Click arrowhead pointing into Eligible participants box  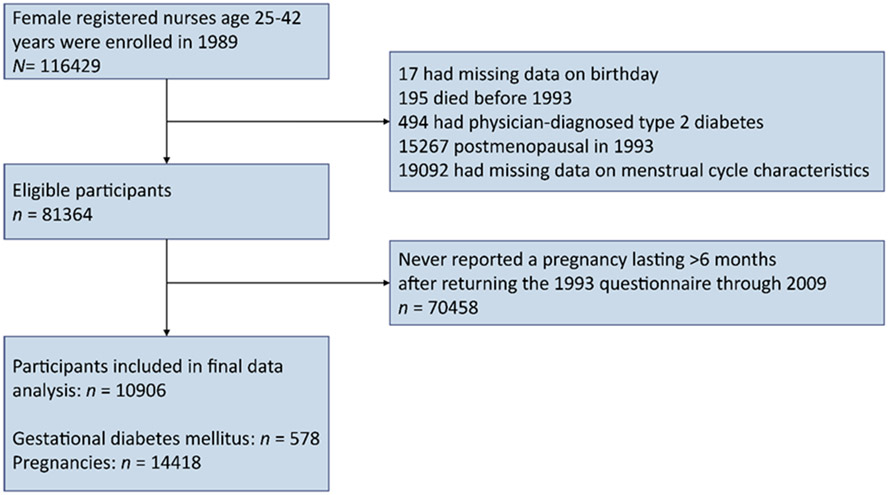[x=164, y=156]
